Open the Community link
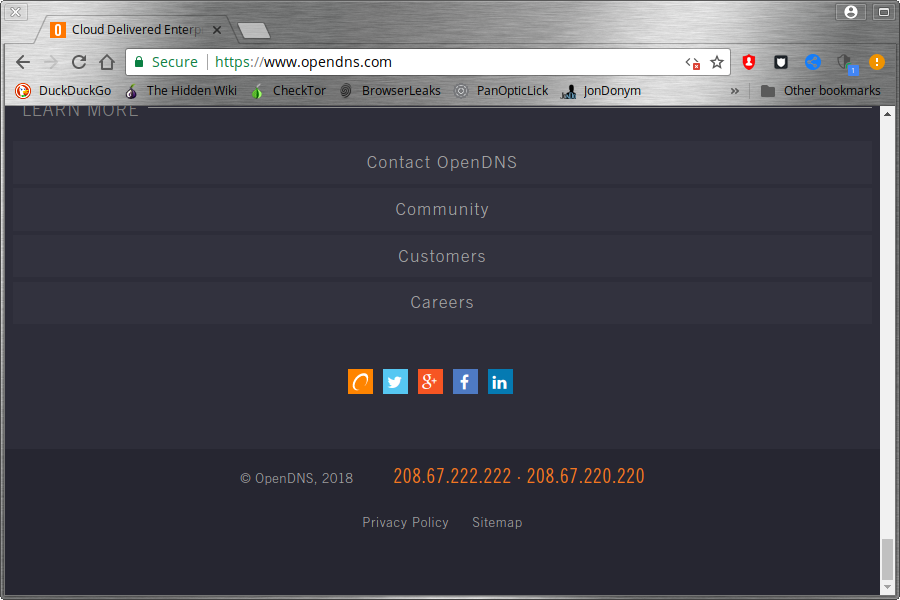This screenshot has height=600, width=900. (x=442, y=210)
